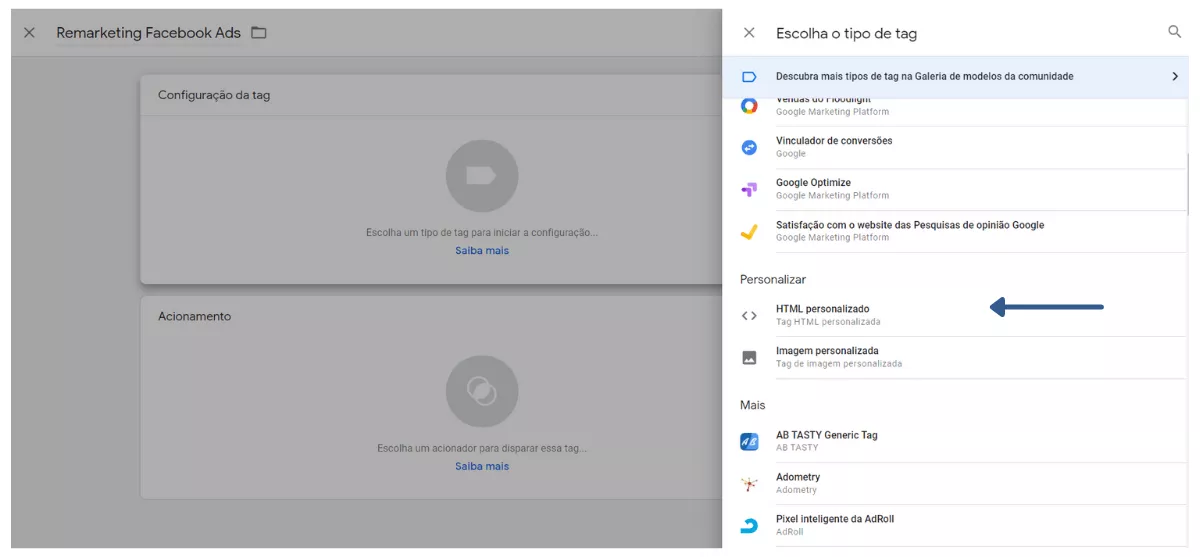This screenshot has height=557, width=1200.
Task: Click the tag icon in gallery banner
Action: [x=749, y=76]
